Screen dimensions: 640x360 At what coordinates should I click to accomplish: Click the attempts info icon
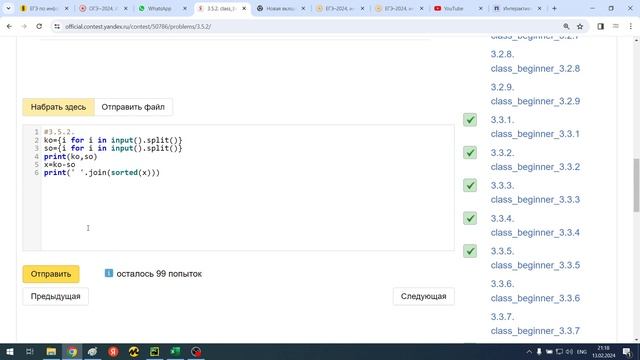(109, 273)
